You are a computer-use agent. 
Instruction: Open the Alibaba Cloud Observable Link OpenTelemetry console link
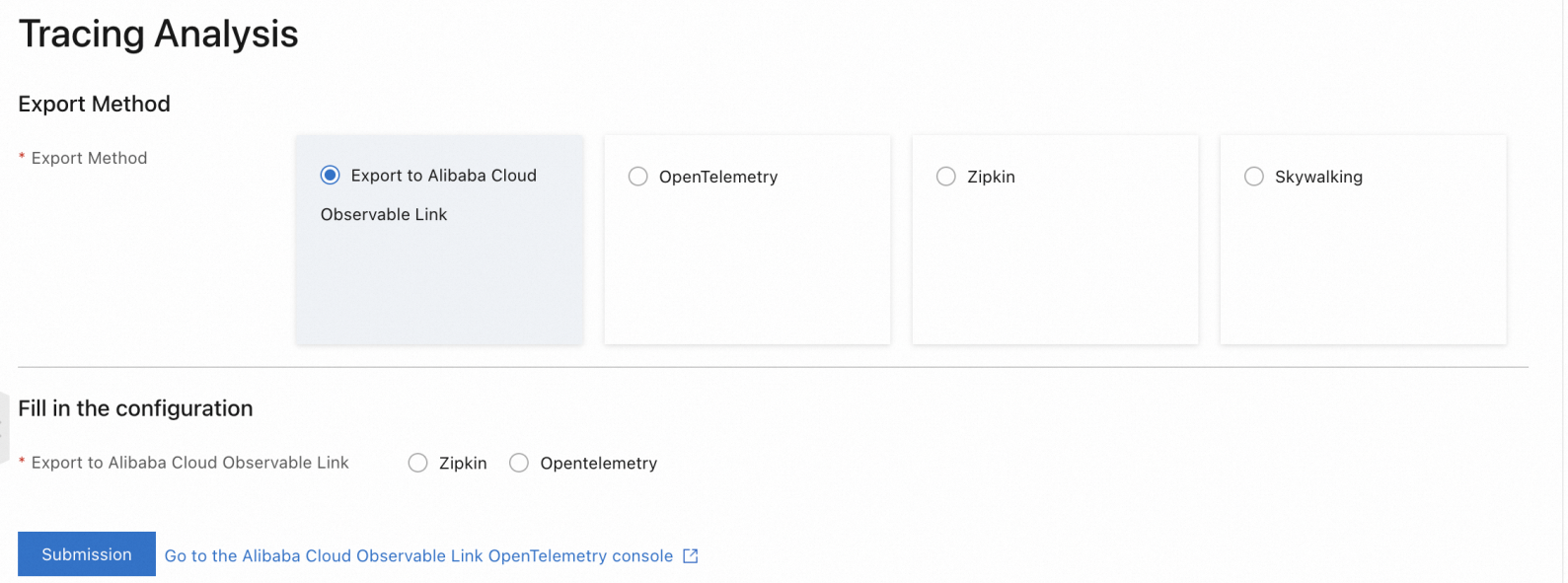418,556
